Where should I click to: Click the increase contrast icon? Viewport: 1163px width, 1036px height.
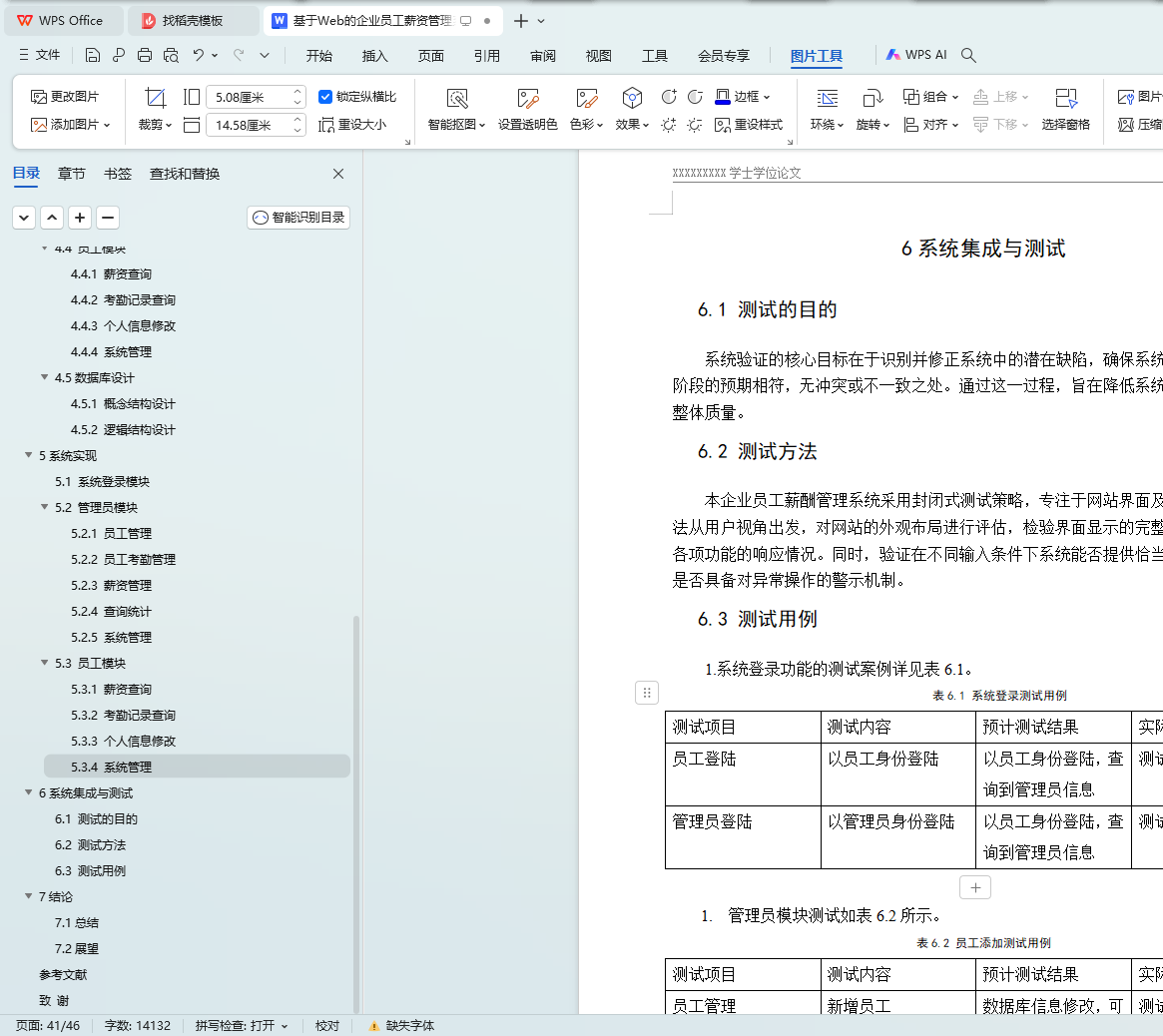(669, 97)
